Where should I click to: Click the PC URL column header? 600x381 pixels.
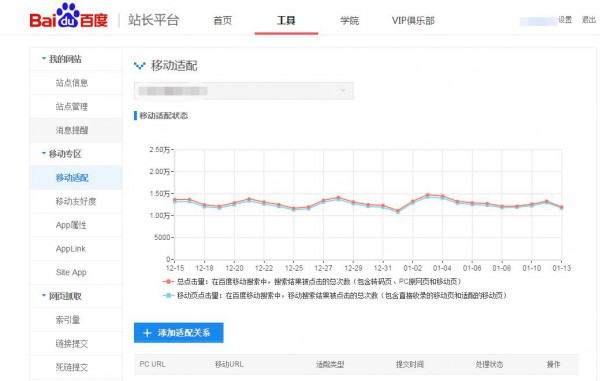[x=152, y=364]
